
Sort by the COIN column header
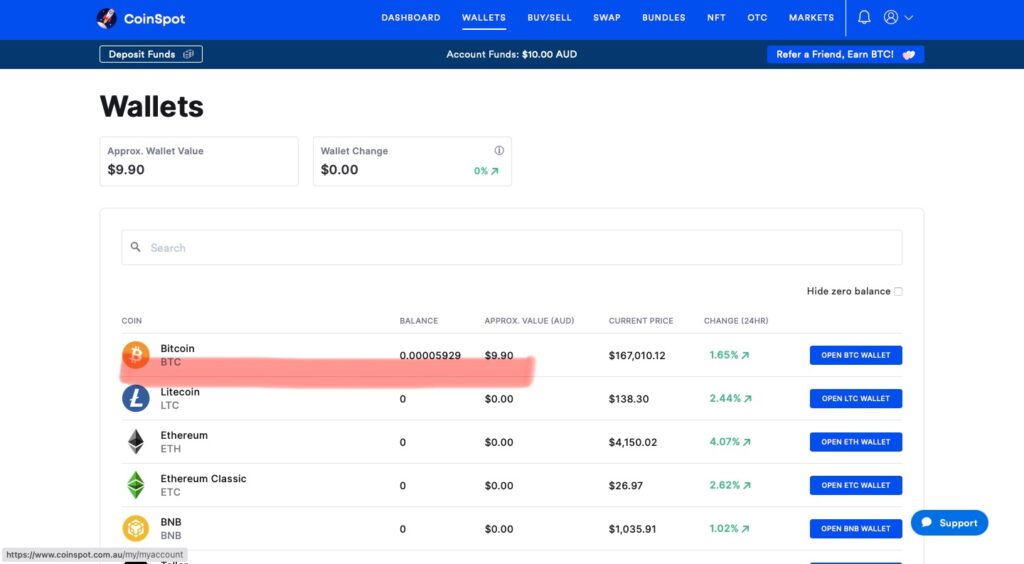pos(131,321)
